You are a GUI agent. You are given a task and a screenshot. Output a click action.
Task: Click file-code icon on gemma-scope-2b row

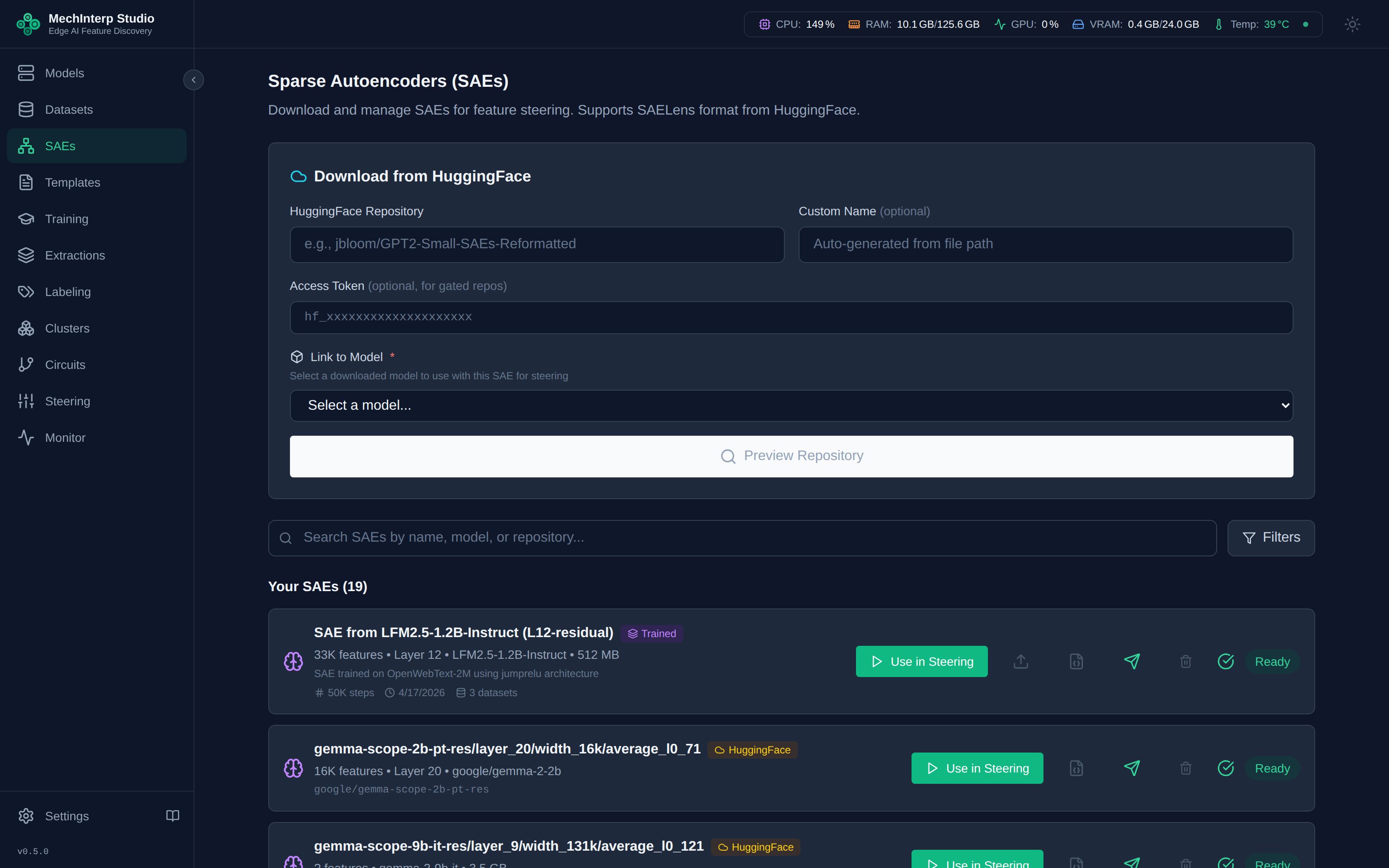(x=1076, y=768)
